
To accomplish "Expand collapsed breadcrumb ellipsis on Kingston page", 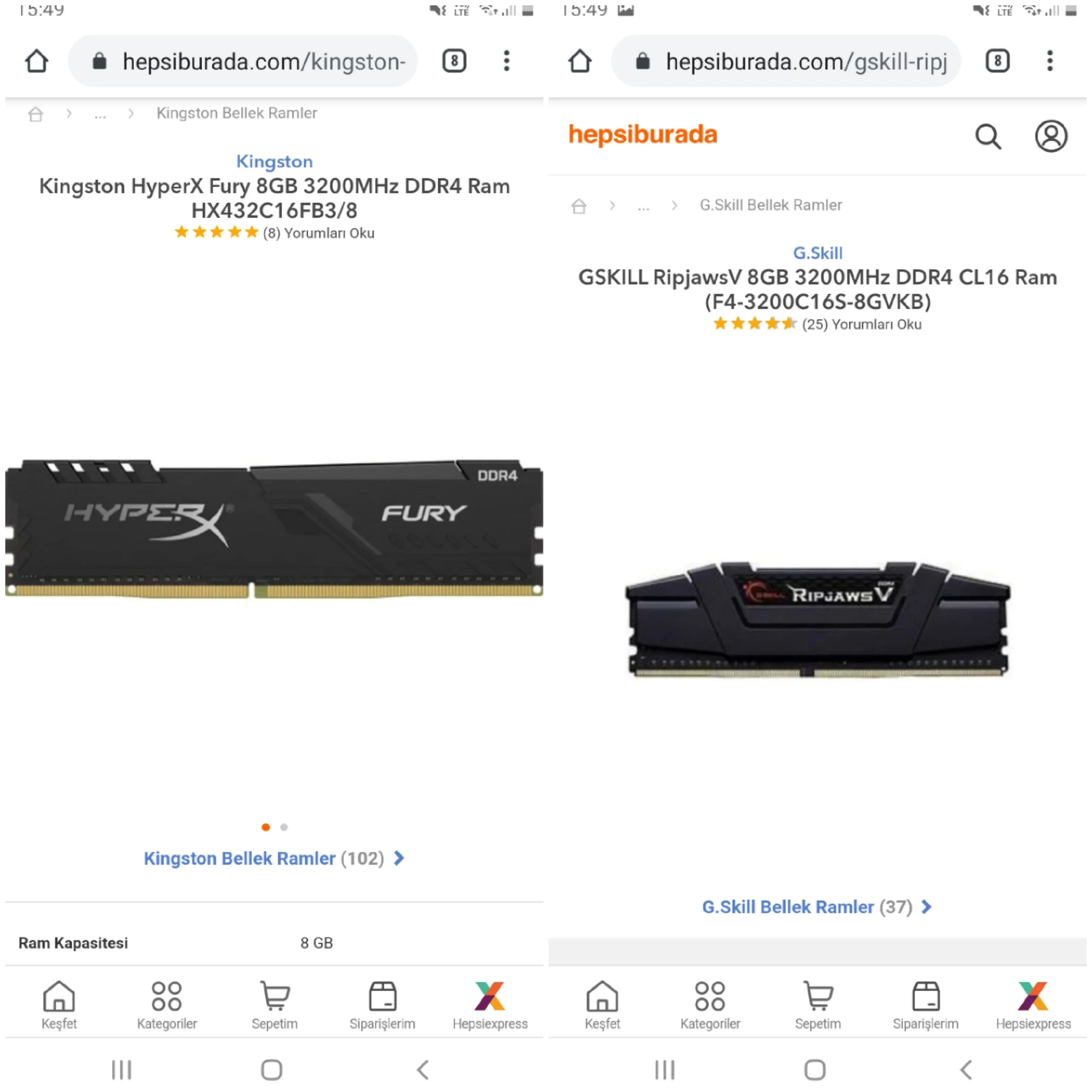I will [100, 114].
